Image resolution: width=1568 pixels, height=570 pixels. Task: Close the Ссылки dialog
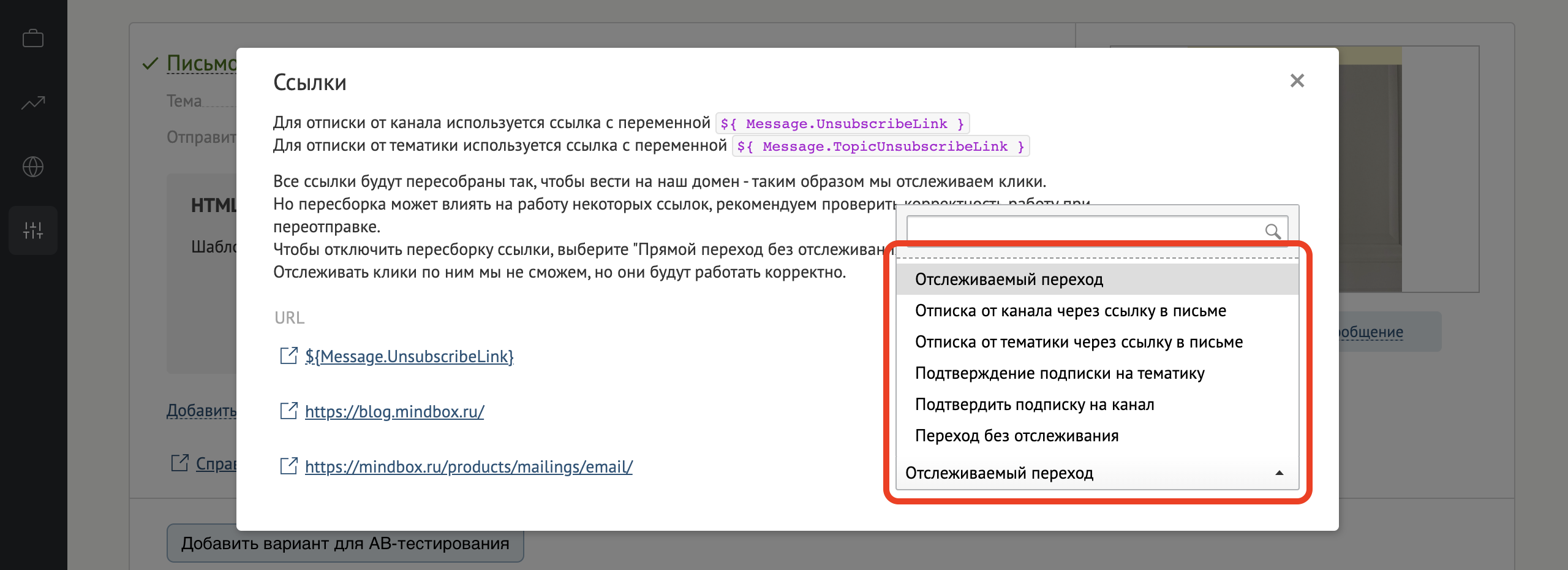click(1297, 81)
